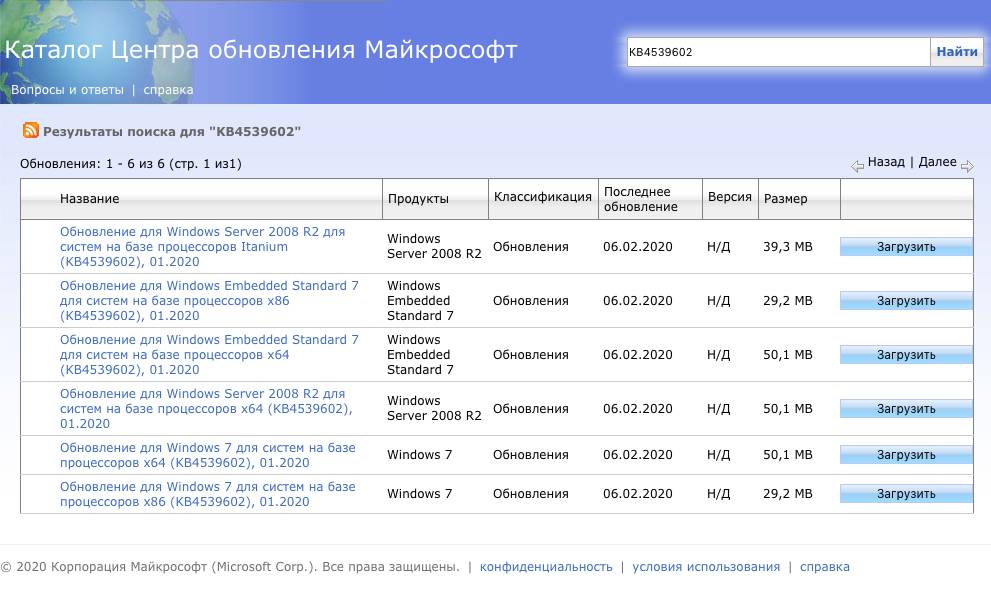Click the Windows 7 product cell in the x64 row
This screenshot has width=991, height=594.
[x=420, y=454]
